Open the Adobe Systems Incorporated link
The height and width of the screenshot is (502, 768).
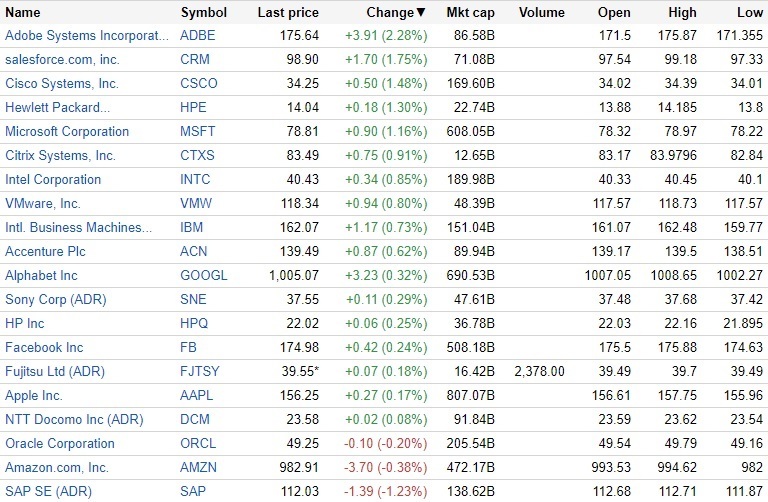87,35
